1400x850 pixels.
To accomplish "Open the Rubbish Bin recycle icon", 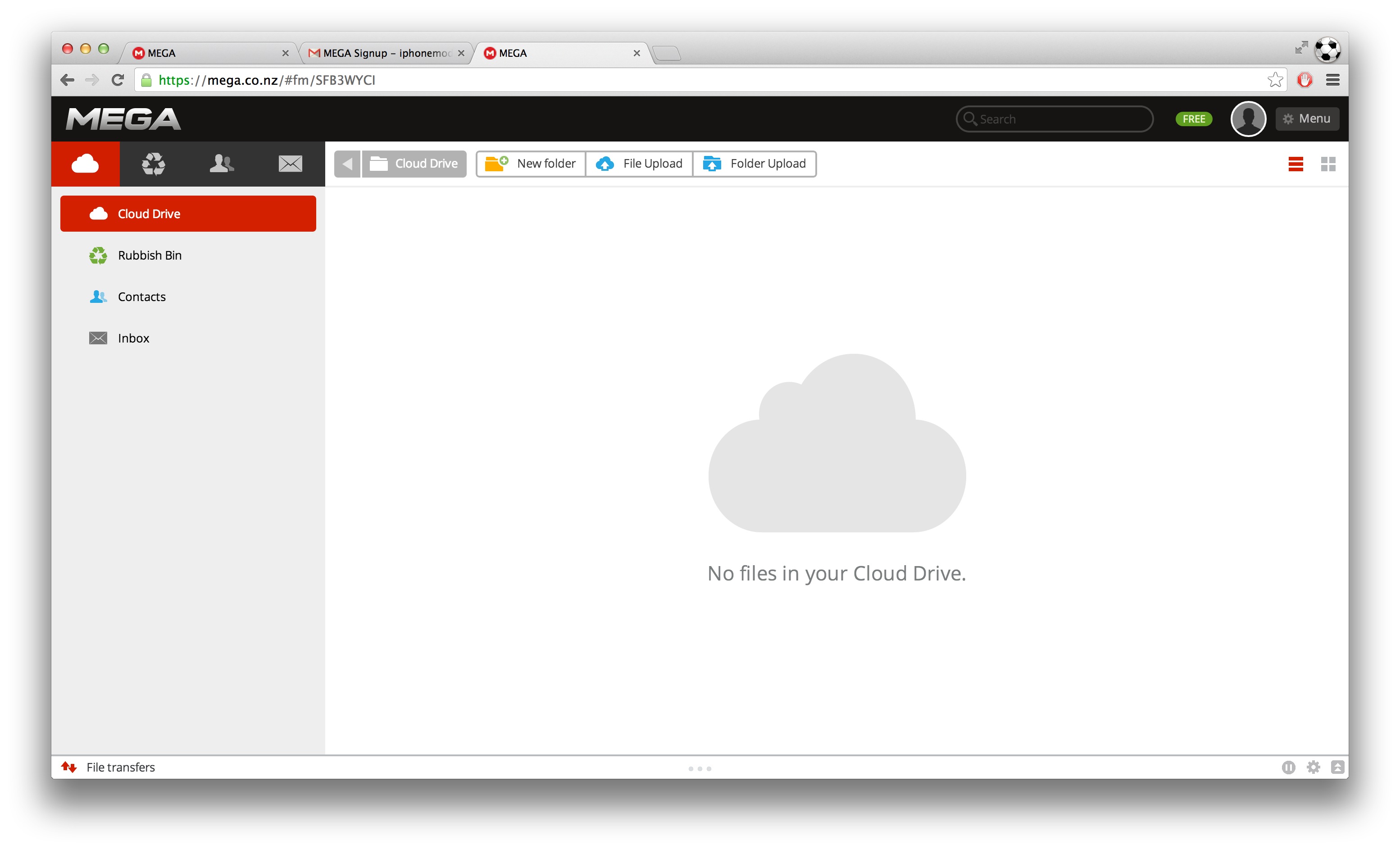I will point(154,164).
